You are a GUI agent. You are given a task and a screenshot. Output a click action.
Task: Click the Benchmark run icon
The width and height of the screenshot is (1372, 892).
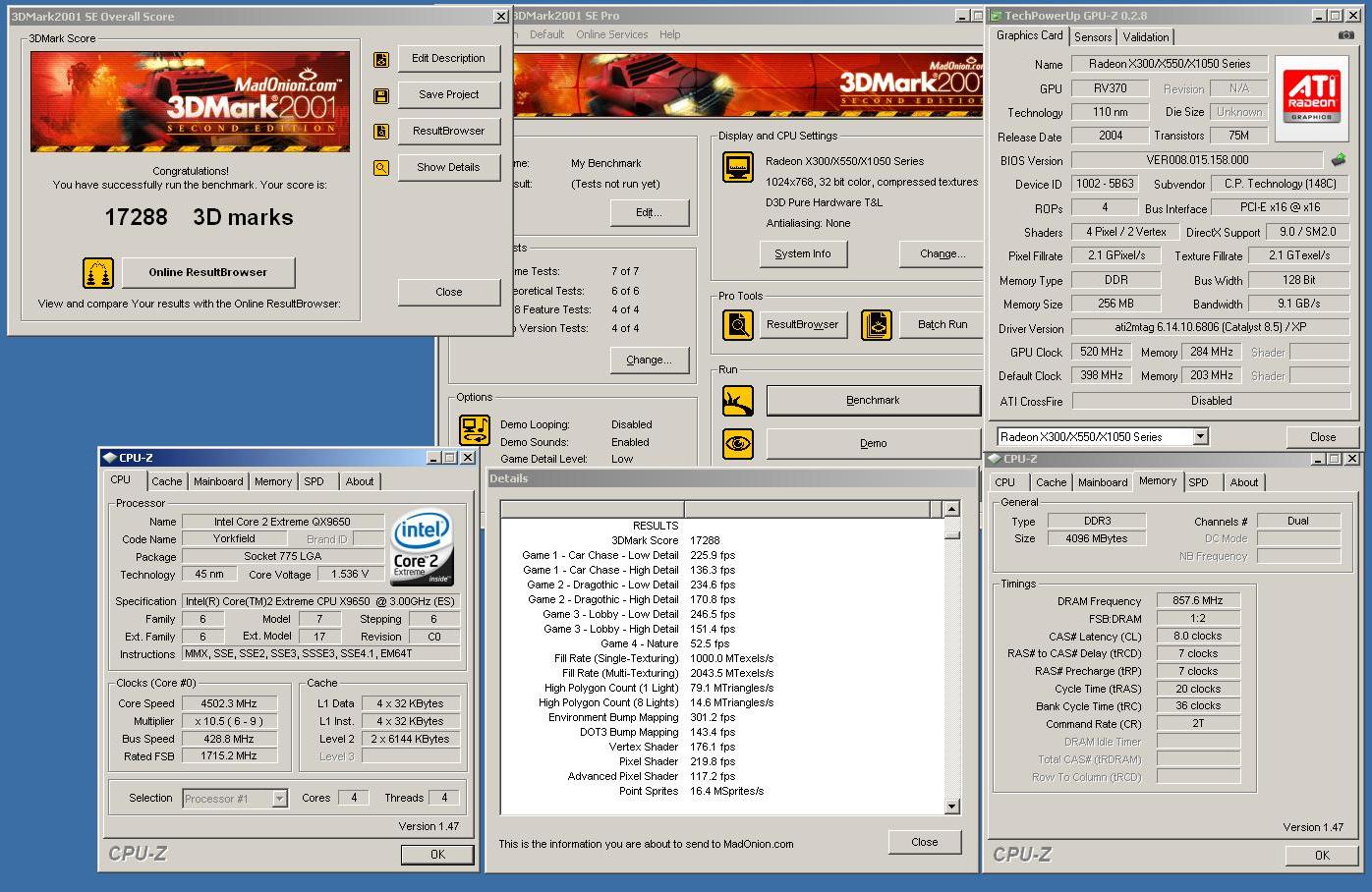738,401
